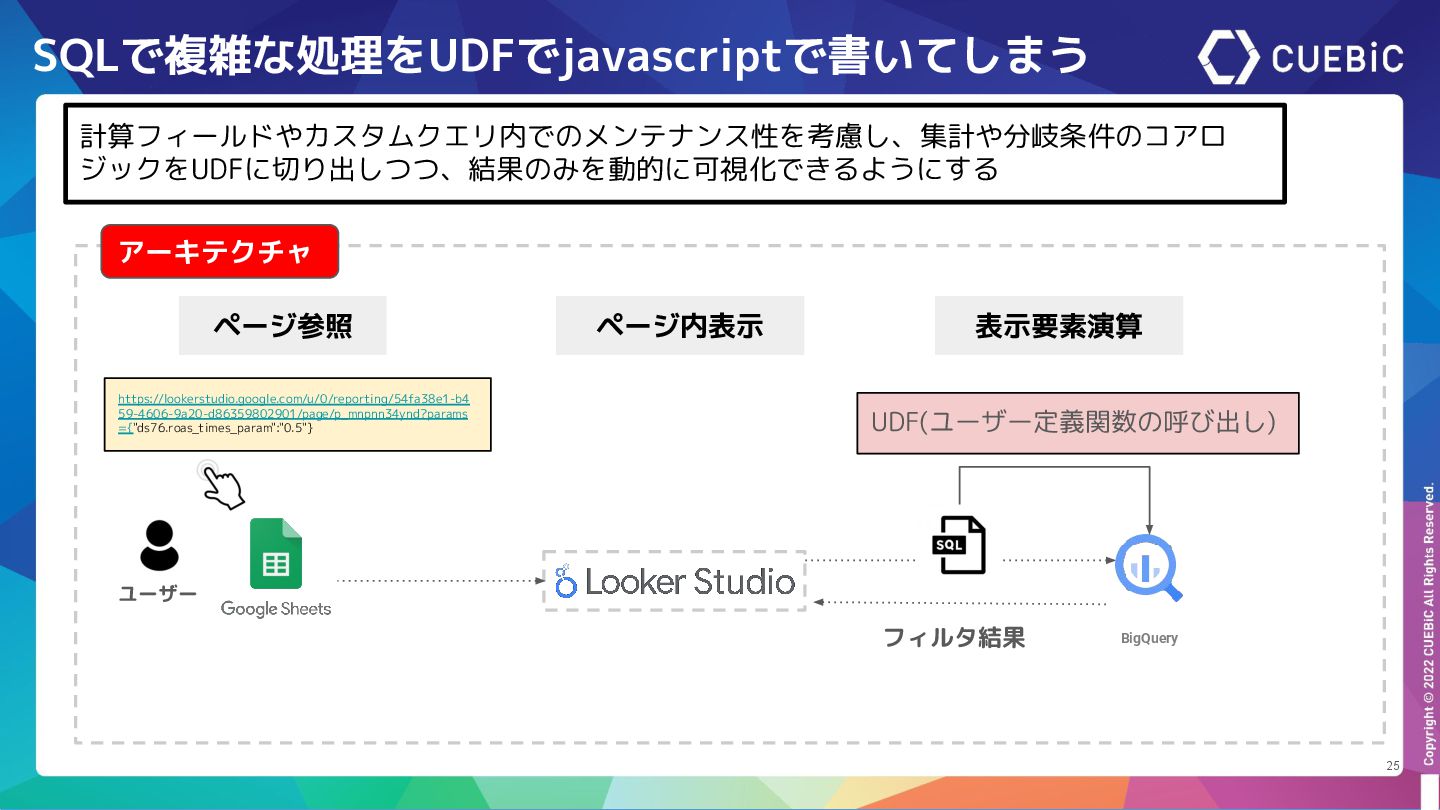
Task: Click the vertical copyright 2022 CUEBIC notice
Action: click(1428, 625)
